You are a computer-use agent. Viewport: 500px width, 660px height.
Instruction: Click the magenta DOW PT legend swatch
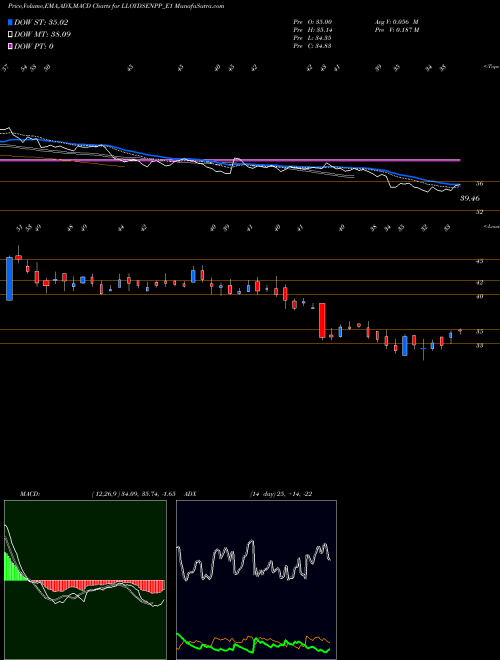coord(10,46)
